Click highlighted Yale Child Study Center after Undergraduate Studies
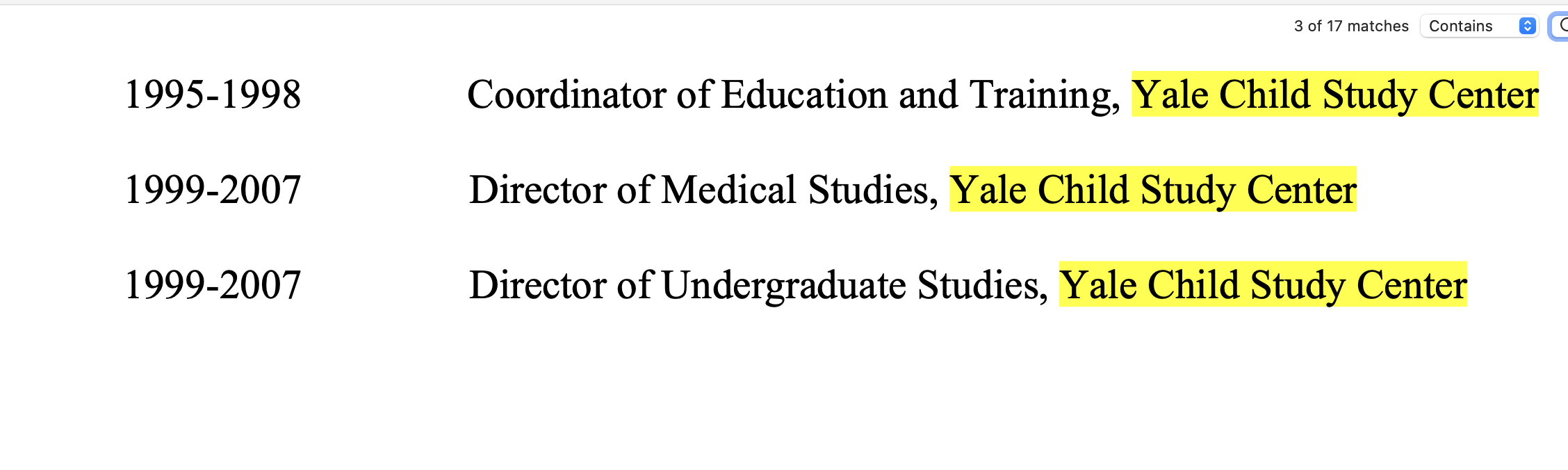The height and width of the screenshot is (470, 1568). [1262, 285]
